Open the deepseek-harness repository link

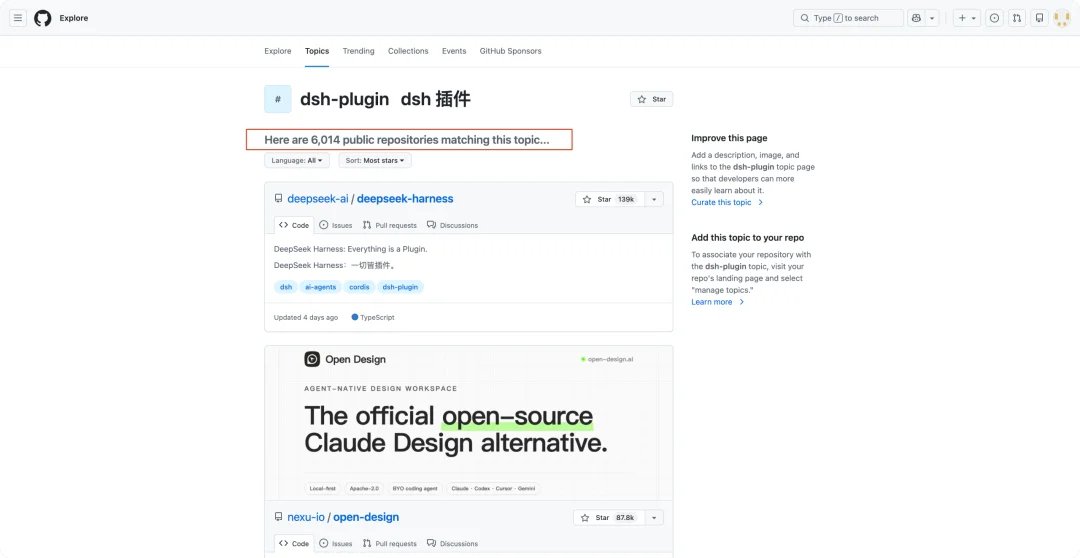coord(405,198)
